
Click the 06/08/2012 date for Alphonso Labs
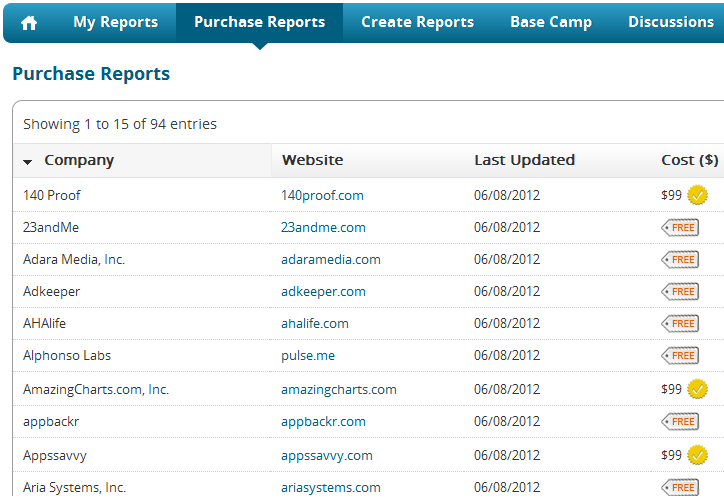[507, 355]
